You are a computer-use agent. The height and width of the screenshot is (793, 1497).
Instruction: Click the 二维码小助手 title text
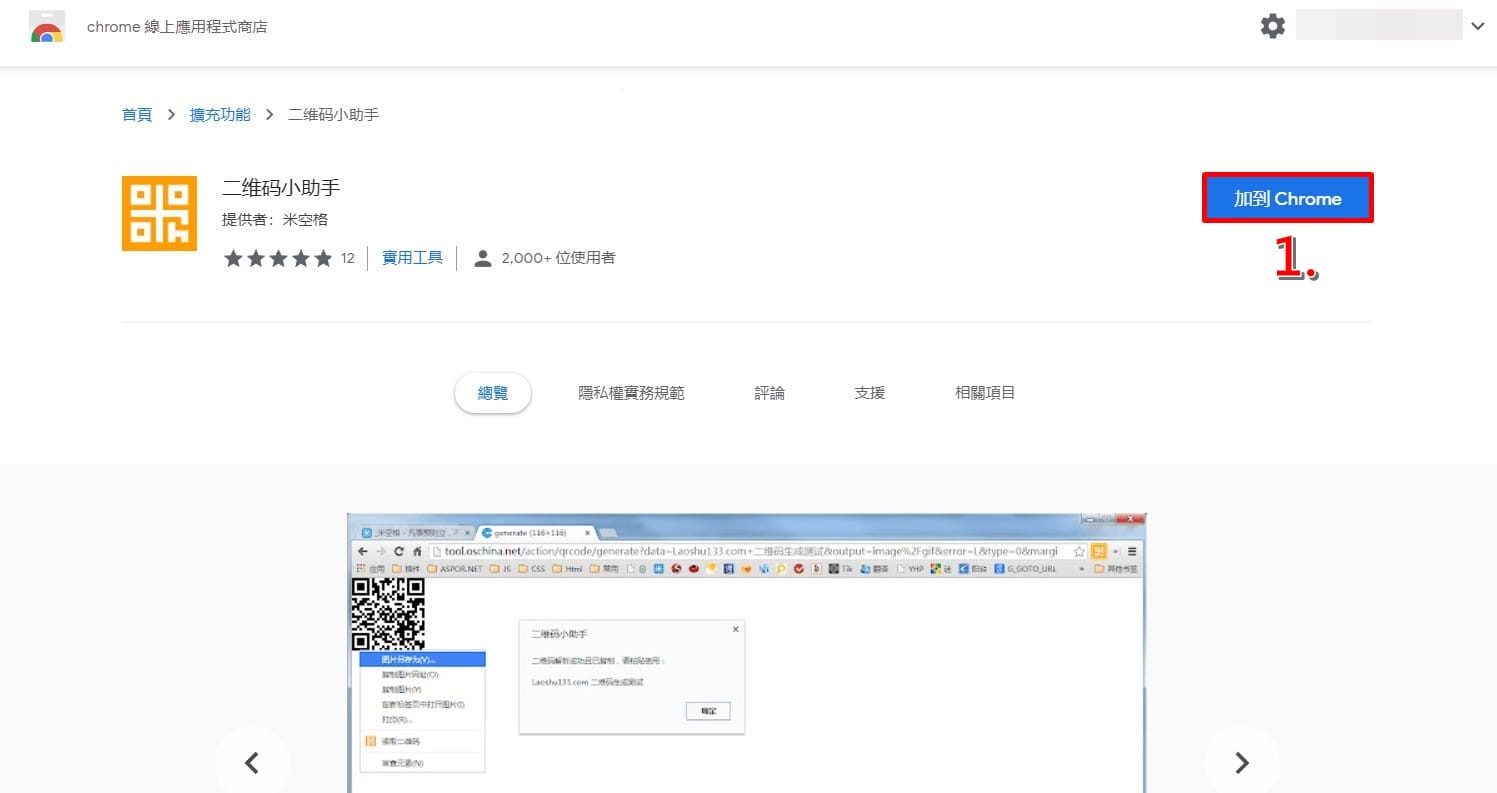[x=282, y=189]
